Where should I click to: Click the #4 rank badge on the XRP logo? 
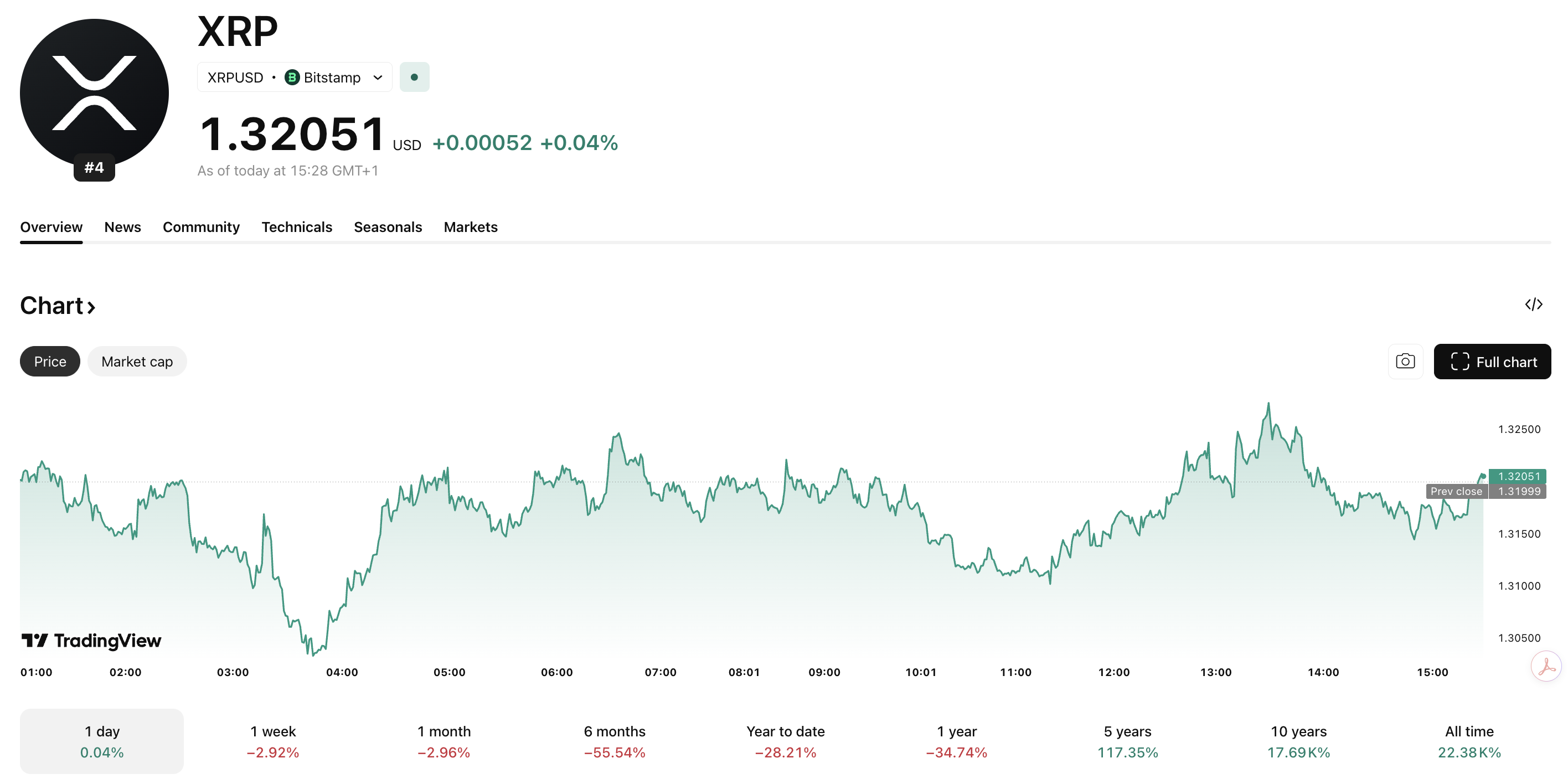[x=94, y=167]
